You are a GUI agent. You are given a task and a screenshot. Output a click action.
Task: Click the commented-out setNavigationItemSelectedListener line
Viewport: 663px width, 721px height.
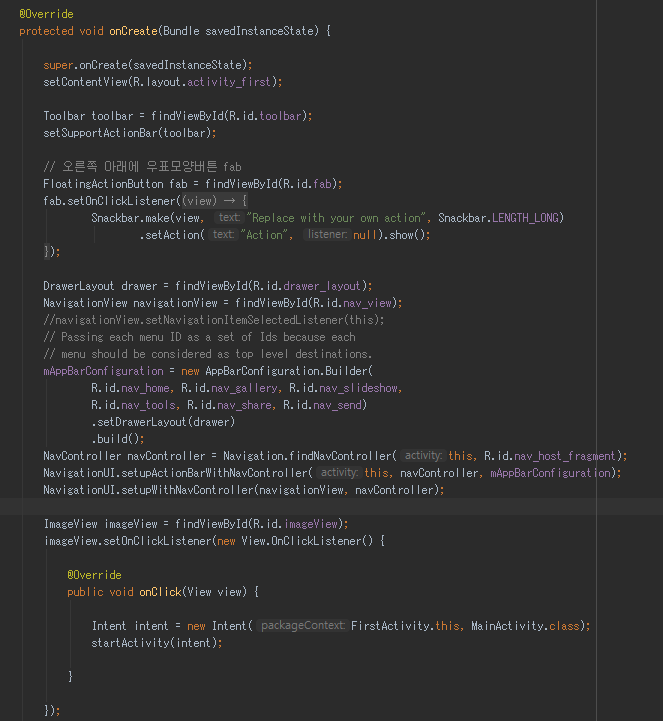point(214,320)
